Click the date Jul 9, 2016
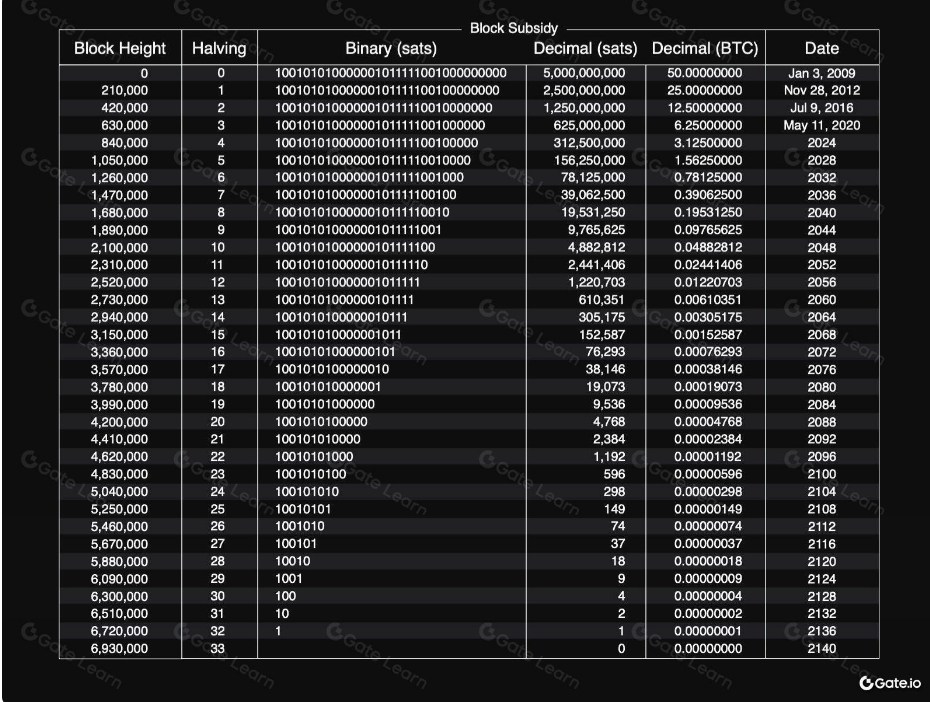Image resolution: width=930 pixels, height=702 pixels. point(821,108)
